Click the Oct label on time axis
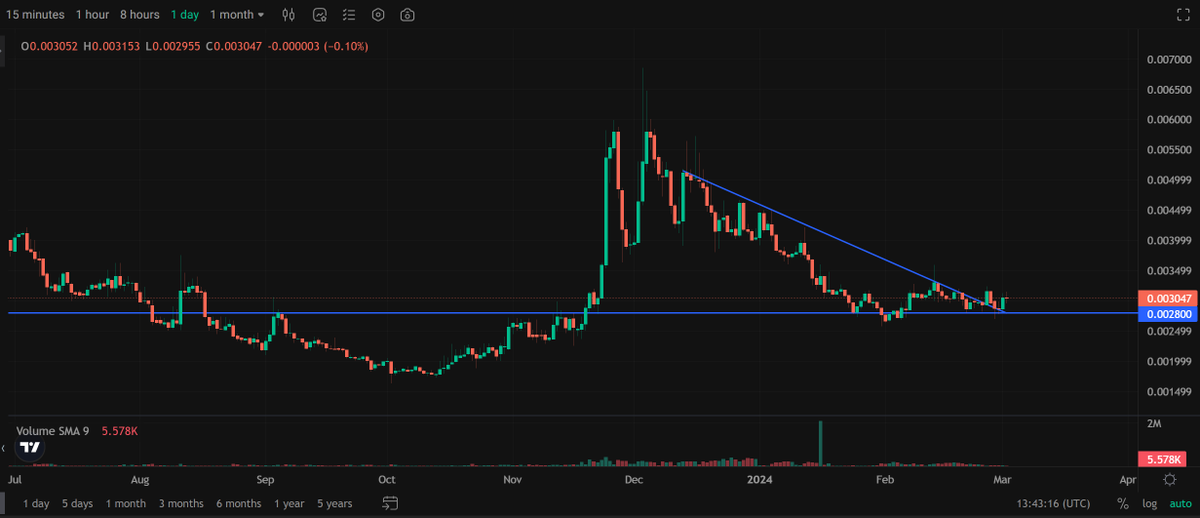 tap(387, 480)
